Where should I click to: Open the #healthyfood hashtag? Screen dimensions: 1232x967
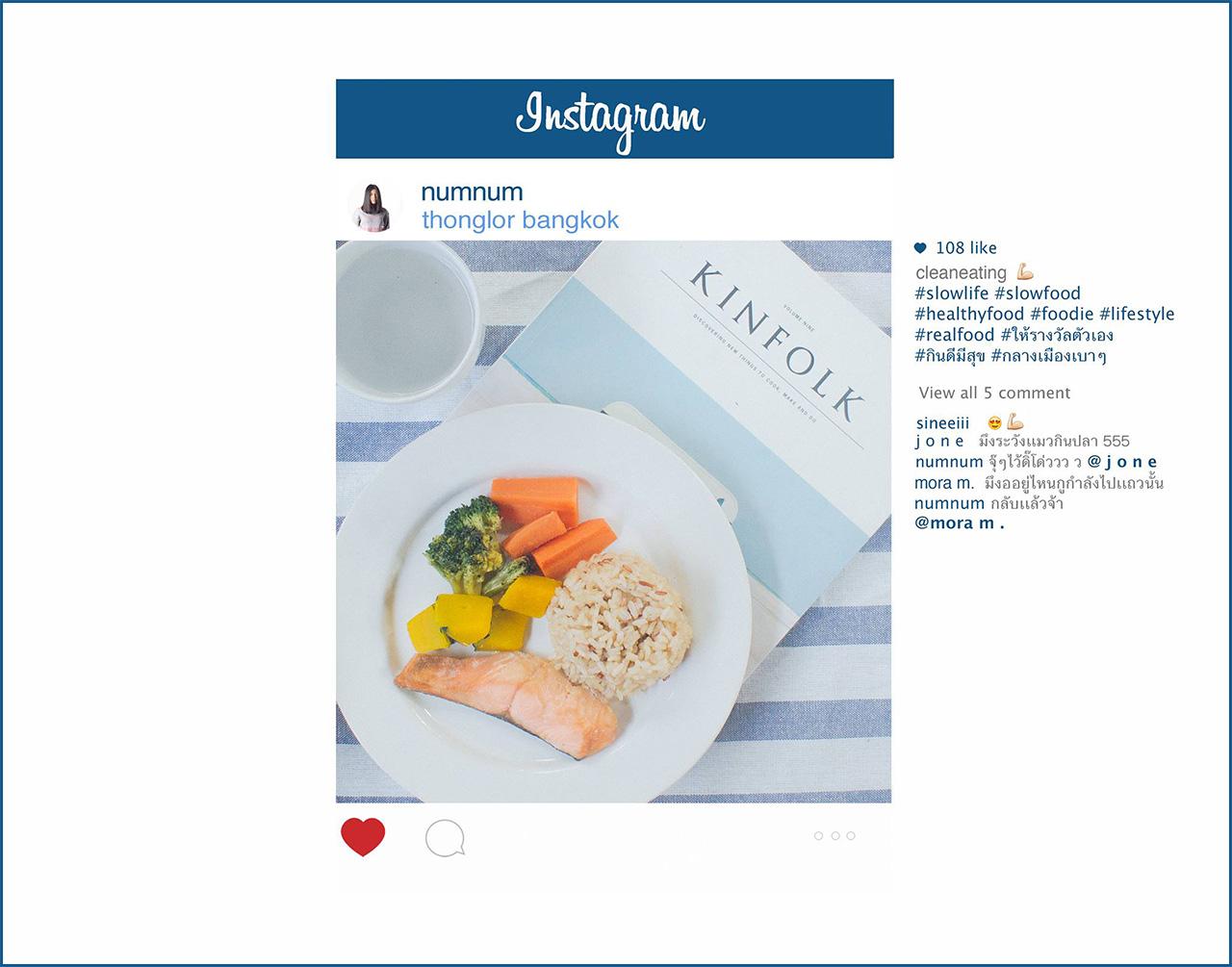tap(969, 315)
